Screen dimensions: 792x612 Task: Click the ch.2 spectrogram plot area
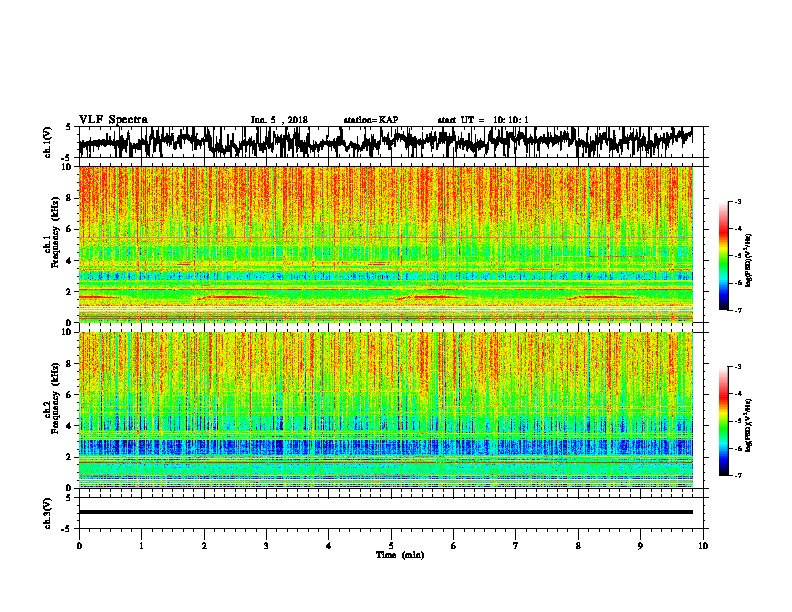tap(385, 410)
